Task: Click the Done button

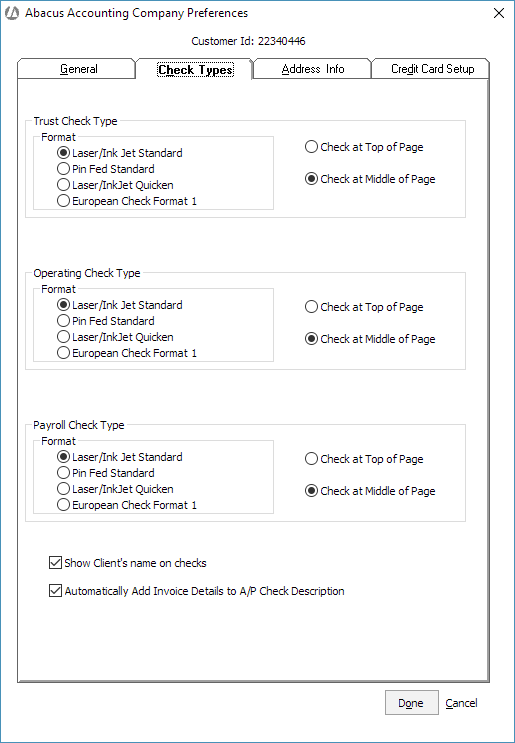Action: (x=411, y=703)
